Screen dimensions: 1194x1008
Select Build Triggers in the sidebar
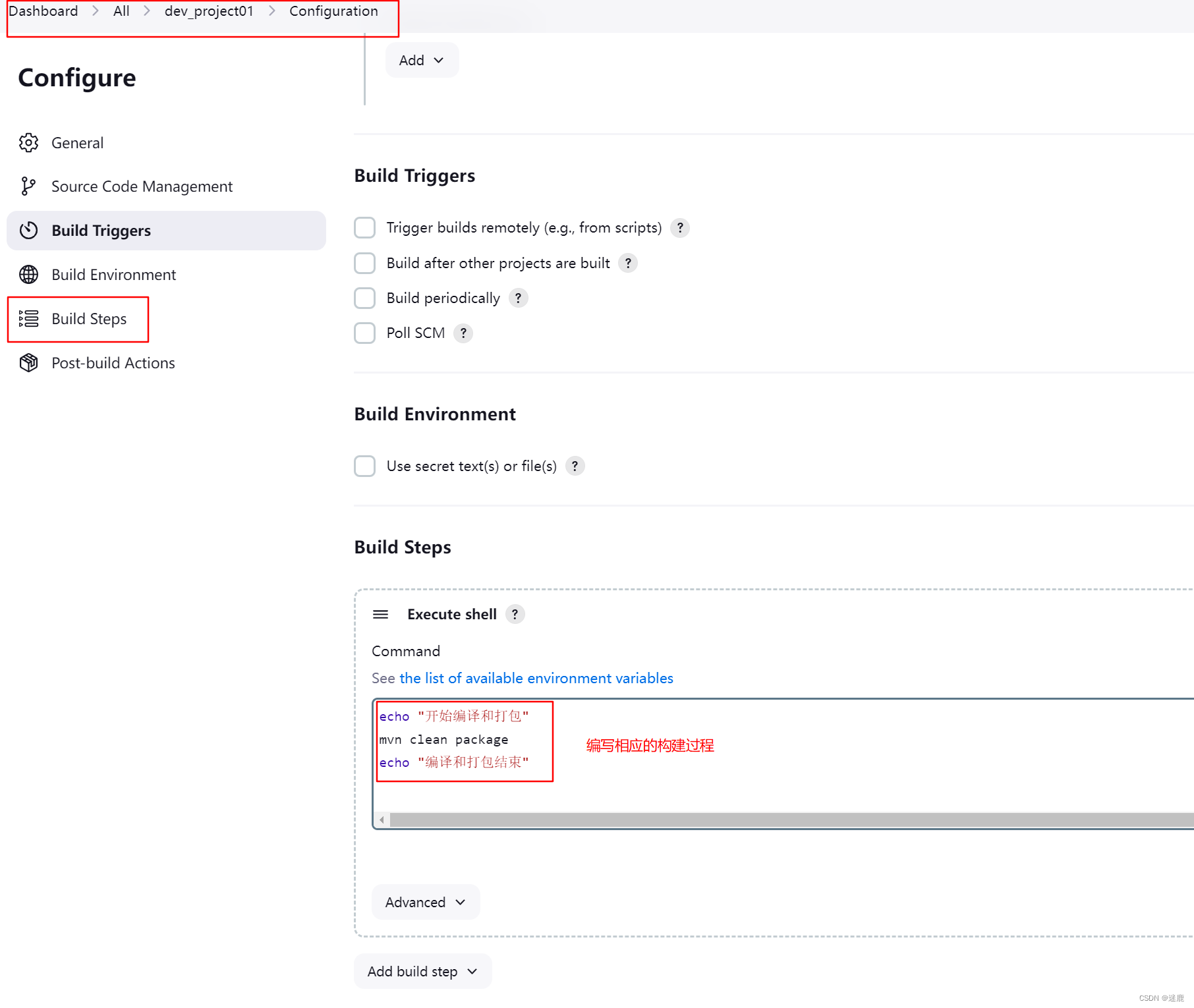click(x=166, y=231)
